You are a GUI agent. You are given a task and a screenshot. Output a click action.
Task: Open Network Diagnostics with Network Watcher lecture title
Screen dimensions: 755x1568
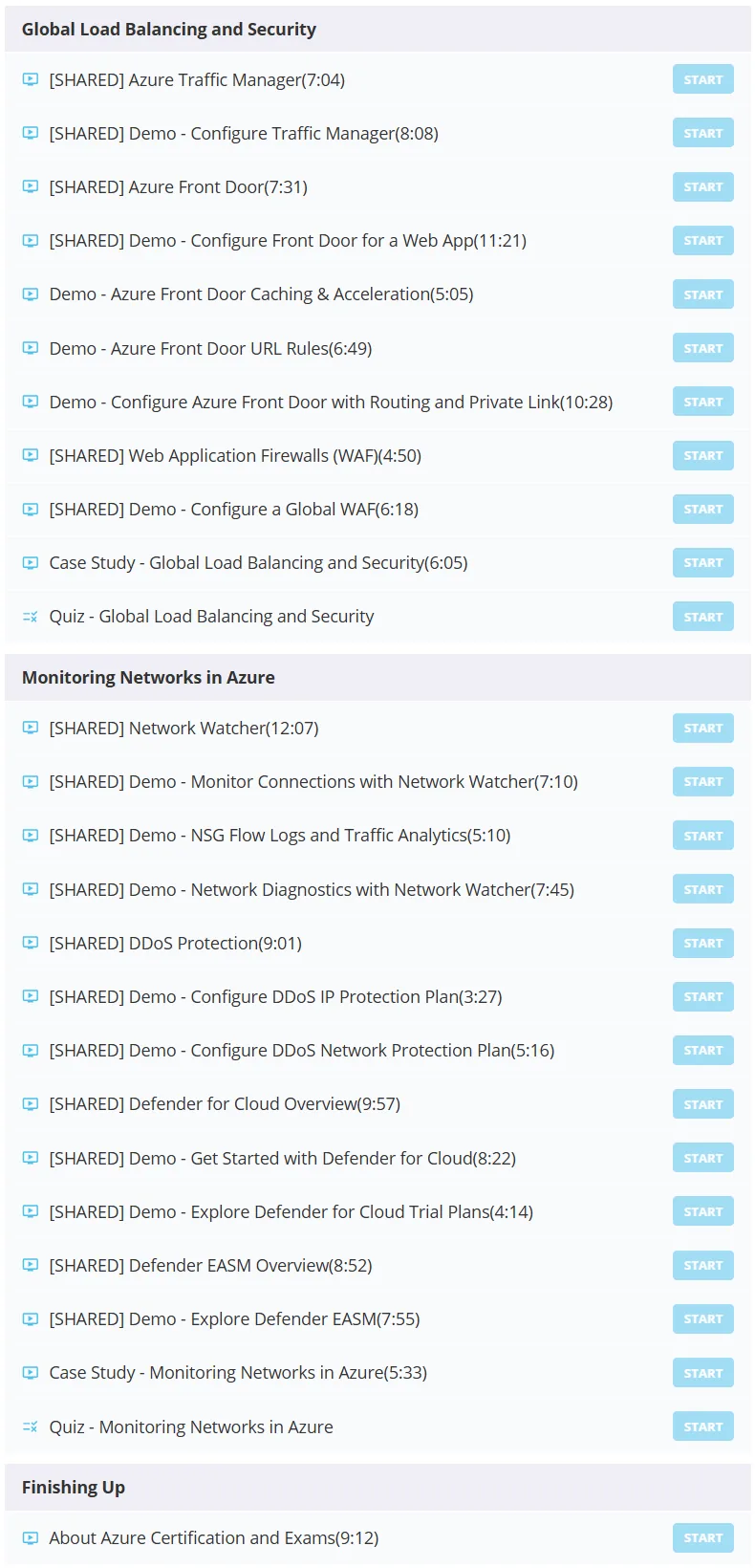click(312, 889)
